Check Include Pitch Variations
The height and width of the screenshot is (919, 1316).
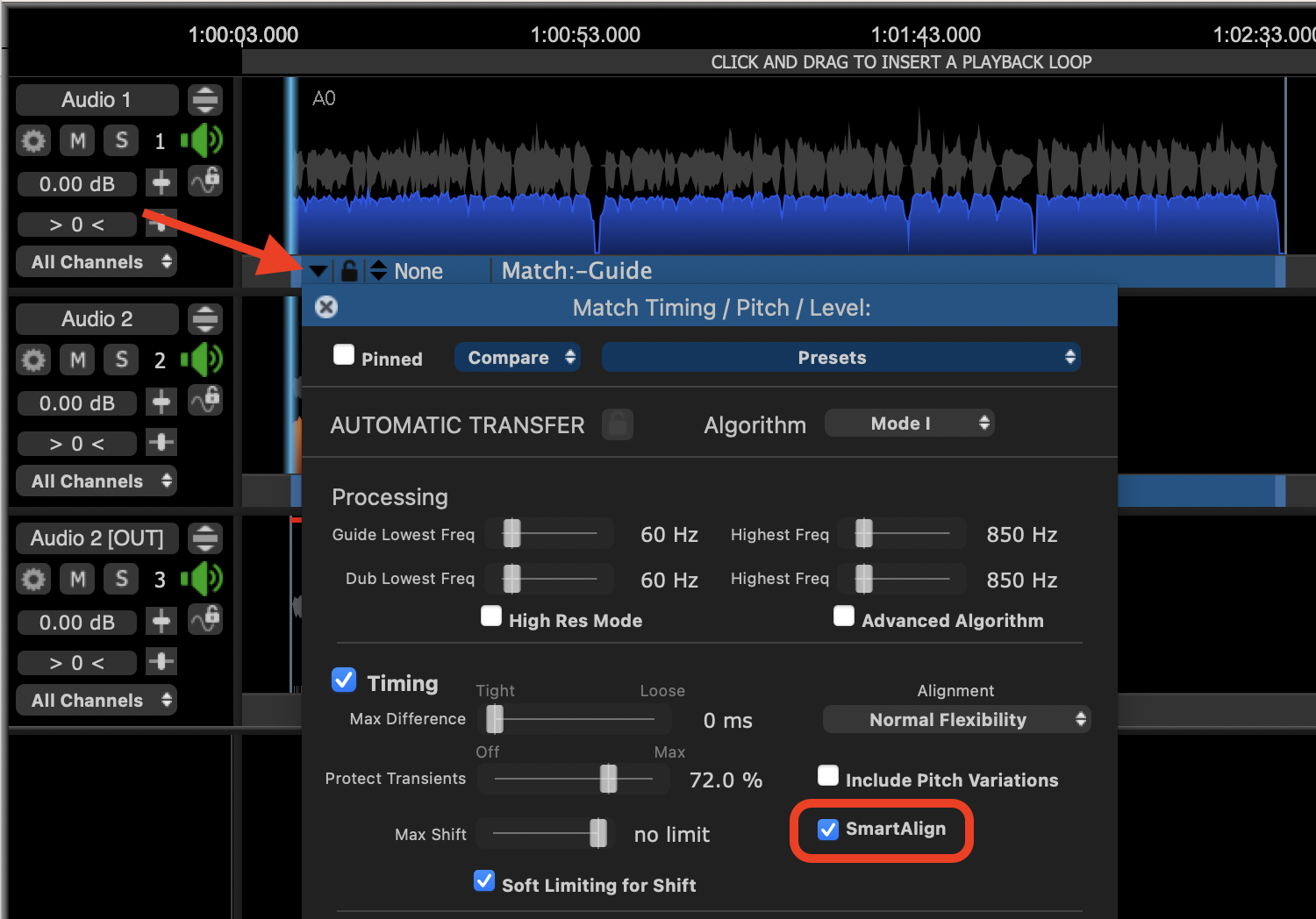point(828,776)
